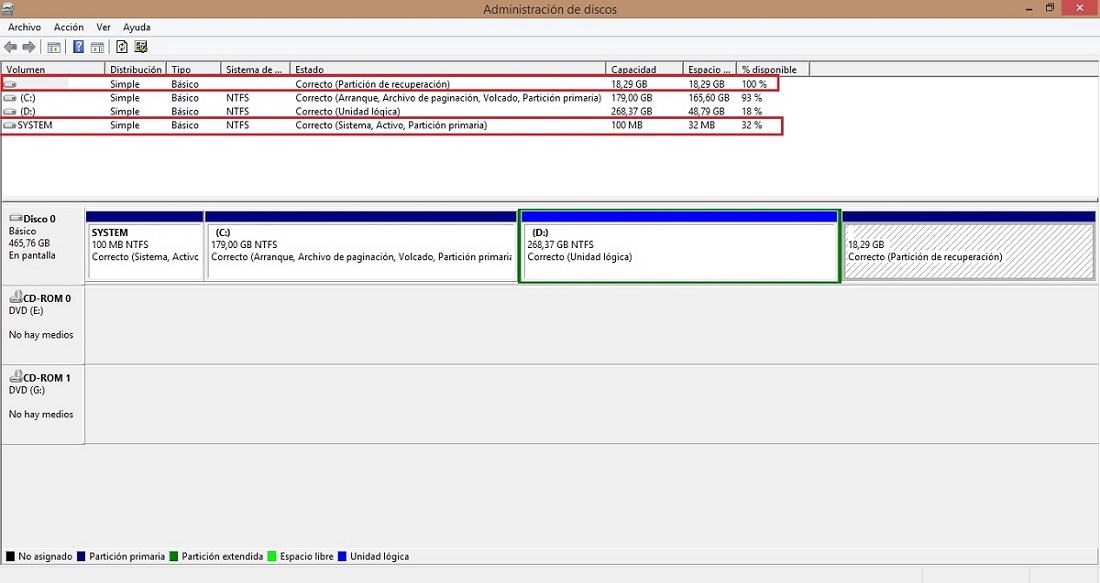Open the view settings toolbar icon

point(141,47)
